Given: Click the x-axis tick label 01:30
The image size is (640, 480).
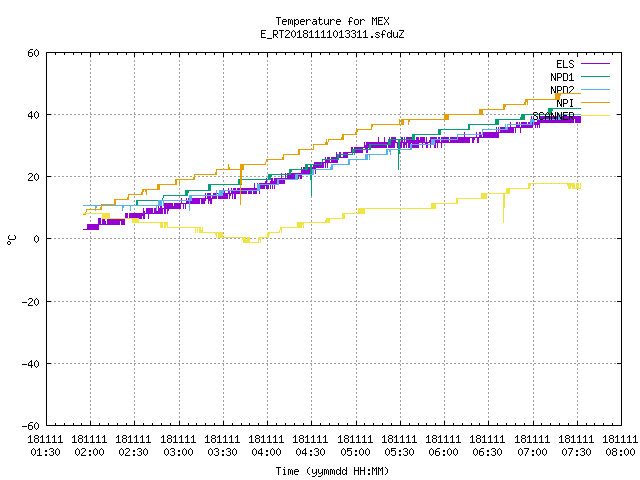Looking at the screenshot, I should click(45, 453).
